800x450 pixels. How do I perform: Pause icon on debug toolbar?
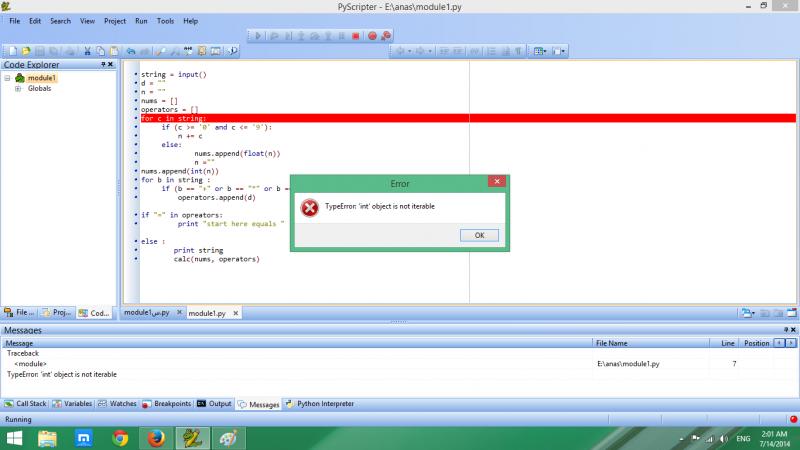342,36
